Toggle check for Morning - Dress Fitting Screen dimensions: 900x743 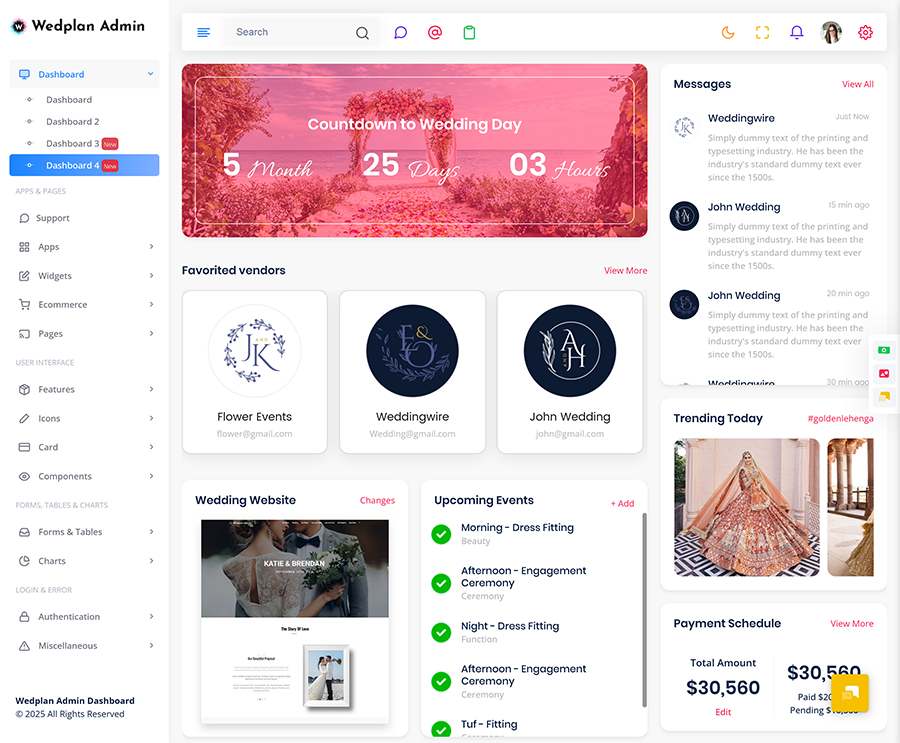[441, 534]
